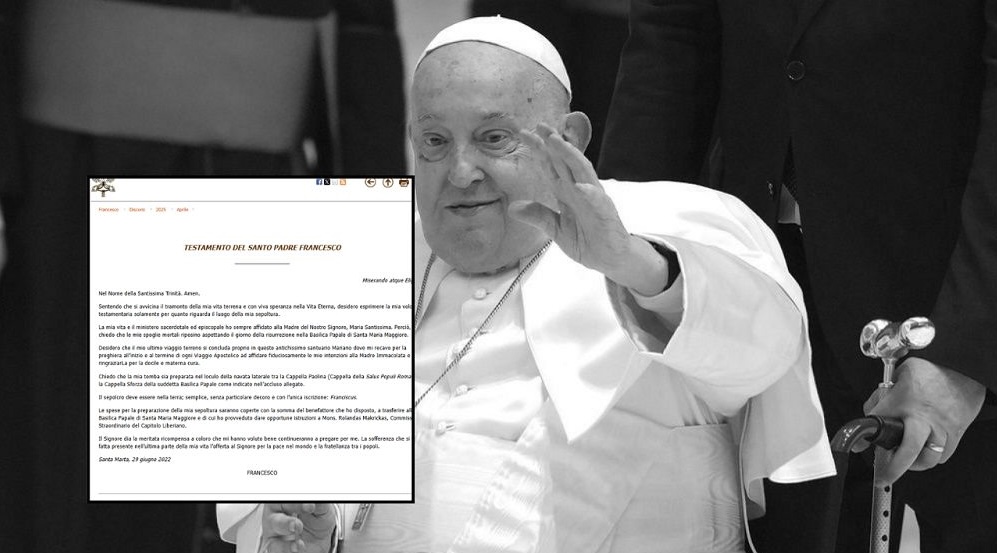Viewport: 997px width, 553px height.
Task: Print the page with the printer icon
Action: pyautogui.click(x=404, y=182)
